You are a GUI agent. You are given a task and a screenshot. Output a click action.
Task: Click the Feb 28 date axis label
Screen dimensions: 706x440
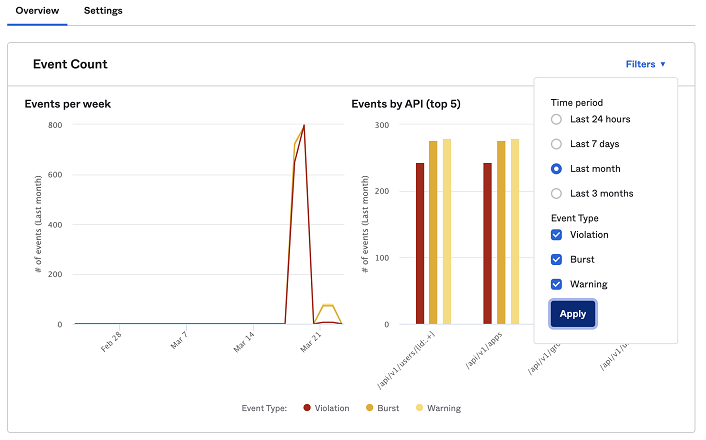point(110,344)
